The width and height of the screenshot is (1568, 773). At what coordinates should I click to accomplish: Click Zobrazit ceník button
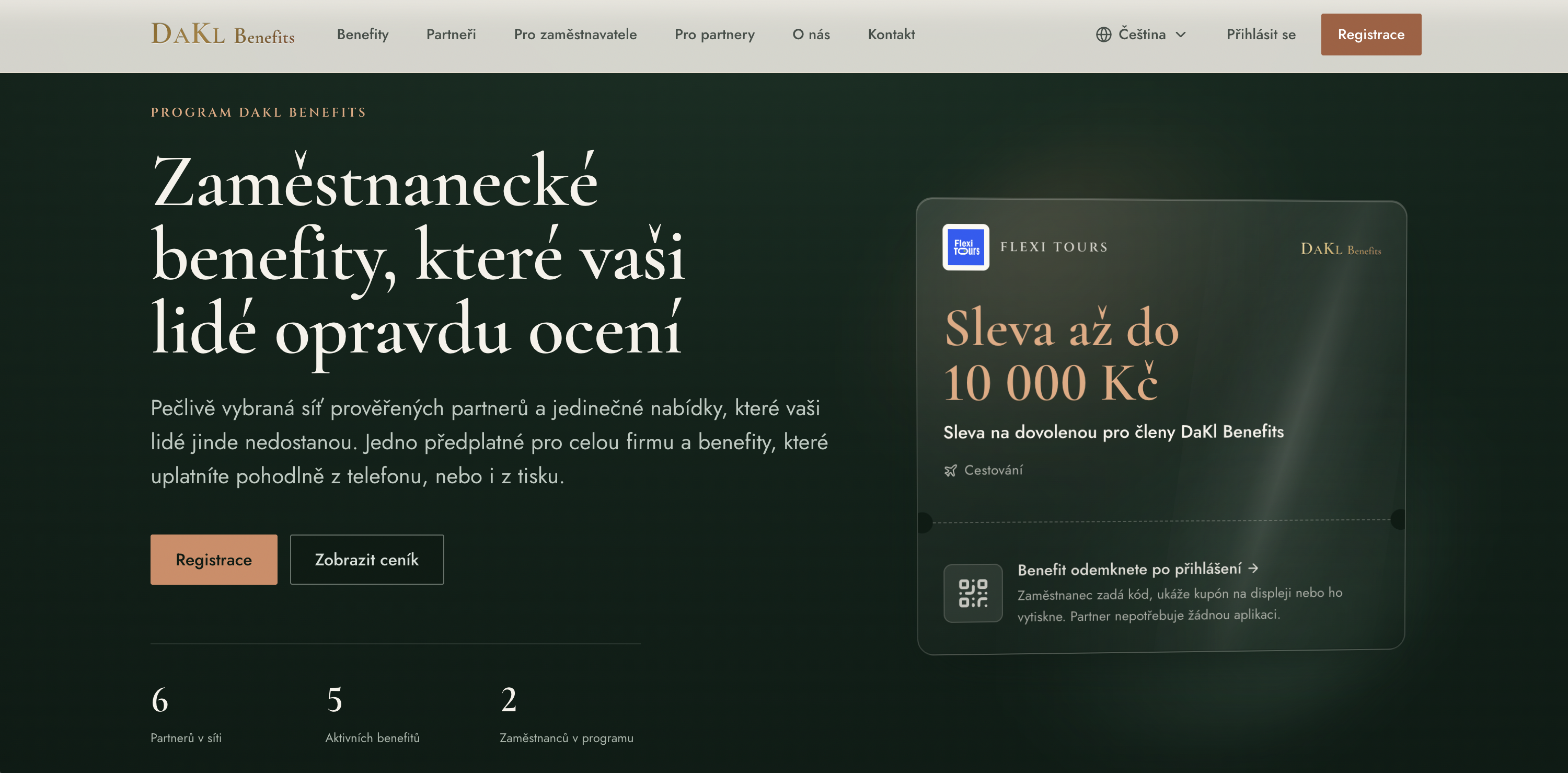pyautogui.click(x=367, y=560)
